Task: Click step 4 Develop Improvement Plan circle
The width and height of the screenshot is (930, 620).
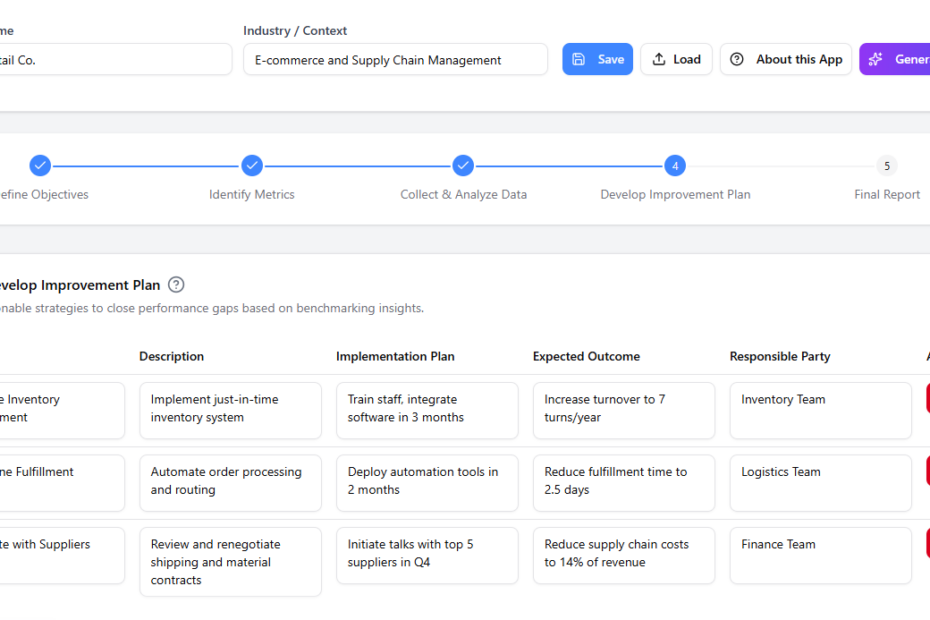Action: (675, 165)
